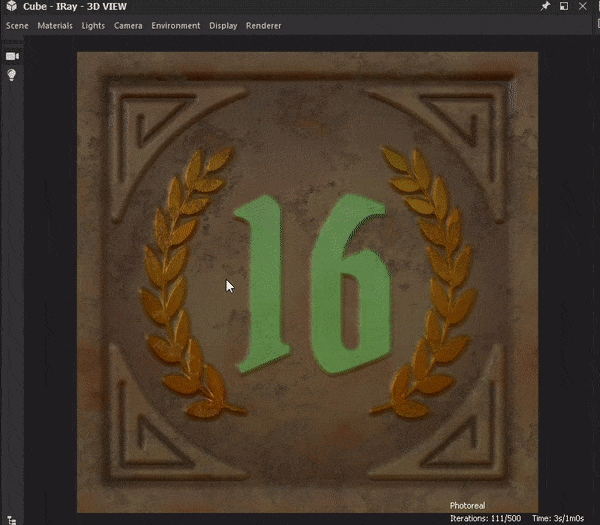Open the Materials menu

point(55,26)
